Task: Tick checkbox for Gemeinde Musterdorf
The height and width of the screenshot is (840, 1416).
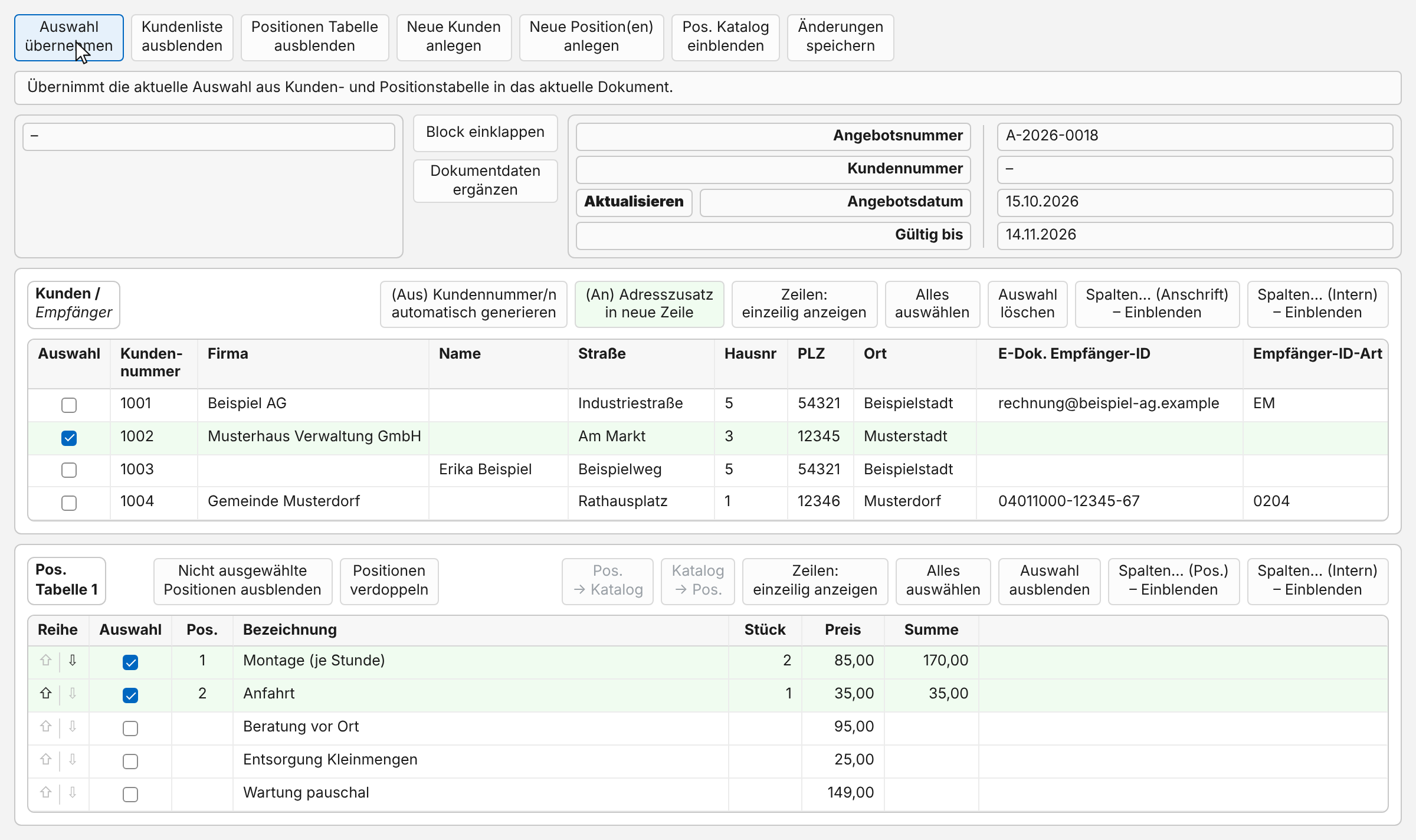Action: pyautogui.click(x=69, y=503)
